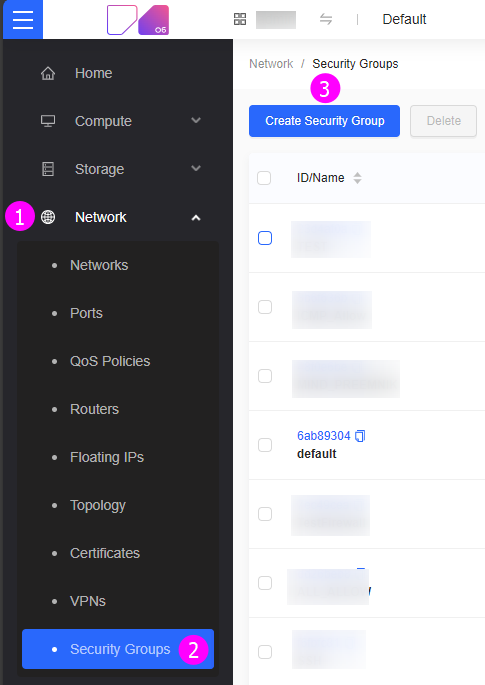Check the checkbox for the default security group
Screen dimensions: 485x685
(x=265, y=445)
